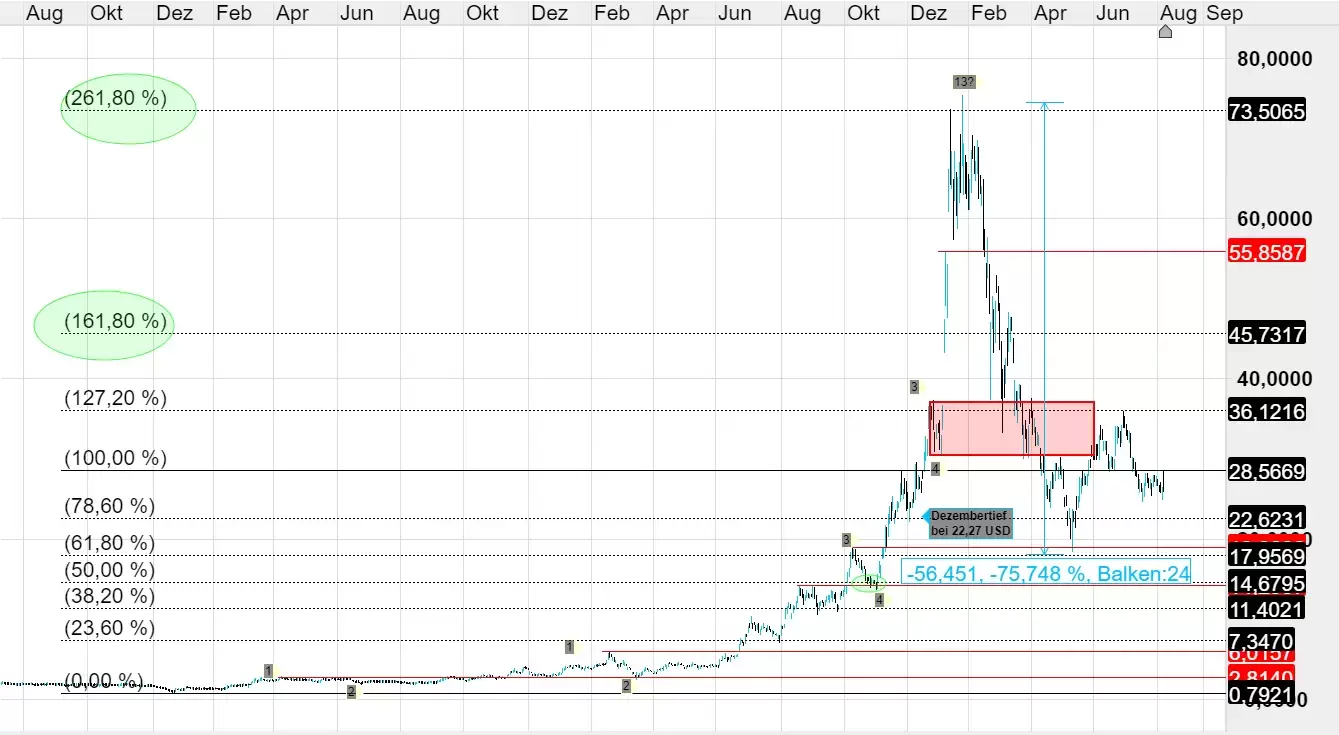Click the 7,3470 price tag
1339x735 pixels.
[x=1262, y=640]
